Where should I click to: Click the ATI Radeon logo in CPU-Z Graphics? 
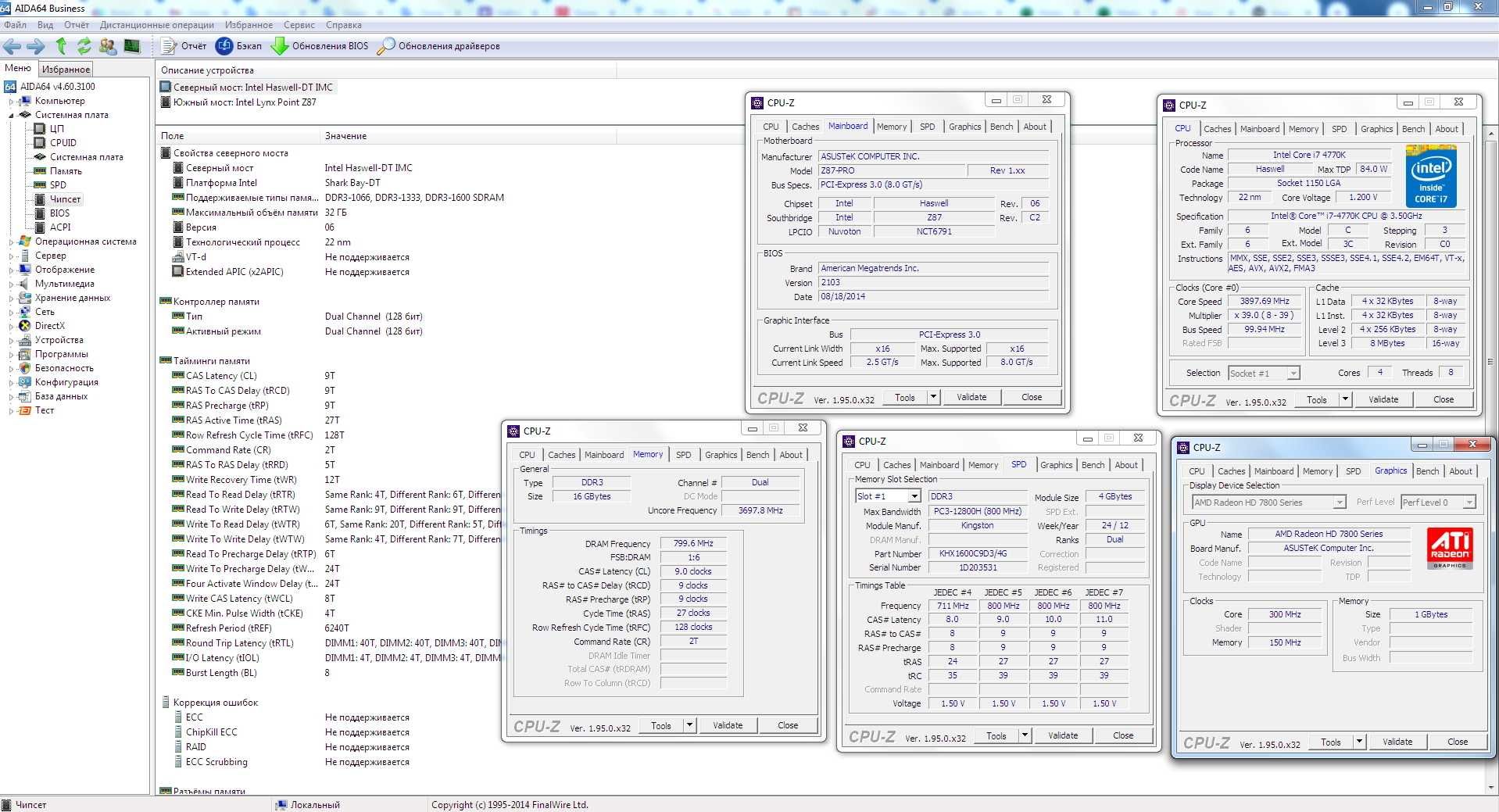click(x=1450, y=549)
